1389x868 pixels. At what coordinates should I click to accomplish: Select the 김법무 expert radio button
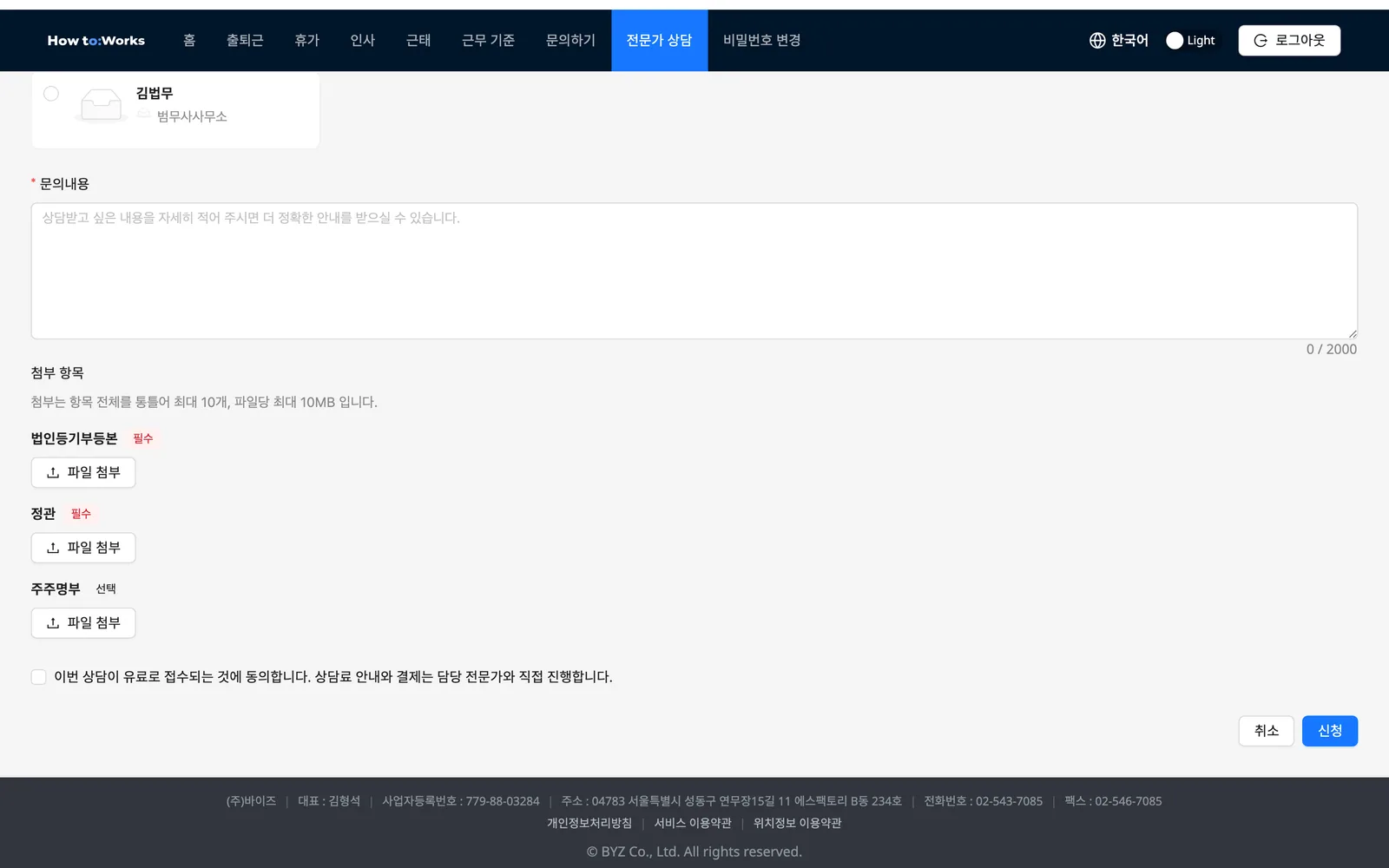click(51, 94)
